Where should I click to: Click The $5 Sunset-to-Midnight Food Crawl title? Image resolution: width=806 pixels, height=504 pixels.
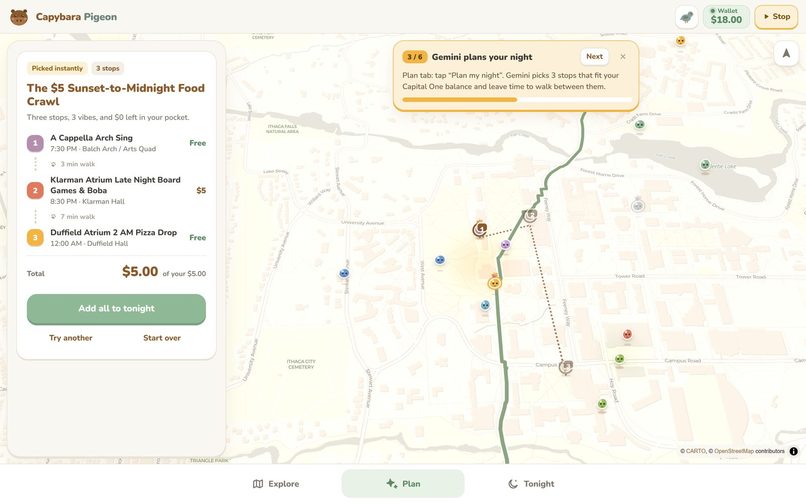[x=116, y=95]
